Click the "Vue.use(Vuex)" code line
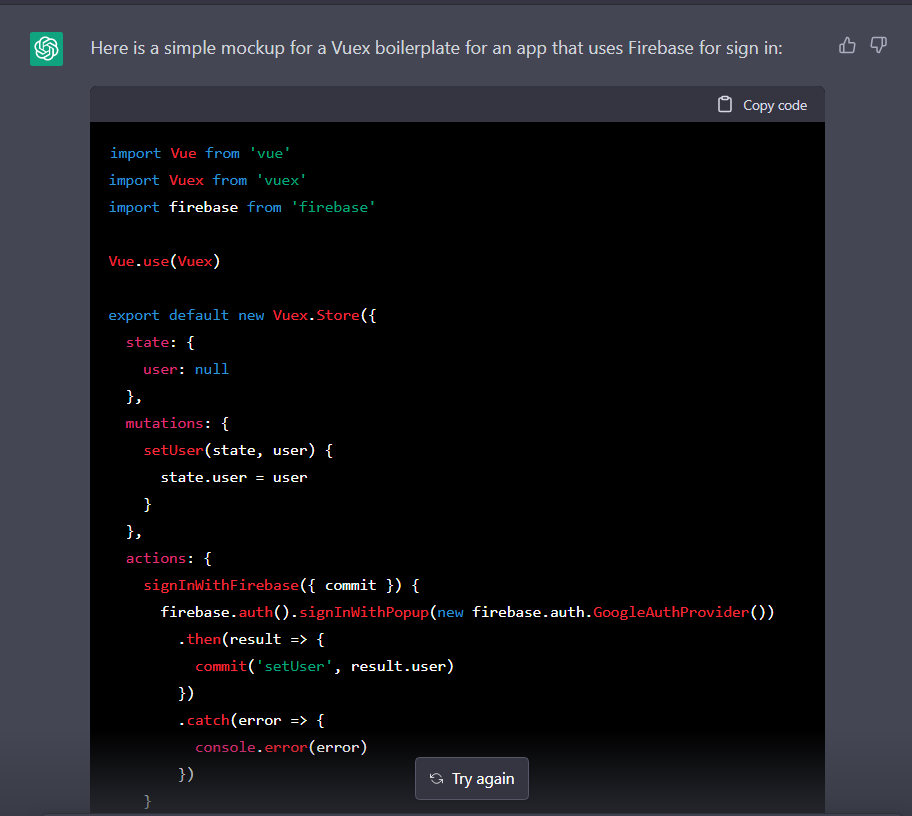Viewport: 912px width, 816px height. (x=165, y=262)
